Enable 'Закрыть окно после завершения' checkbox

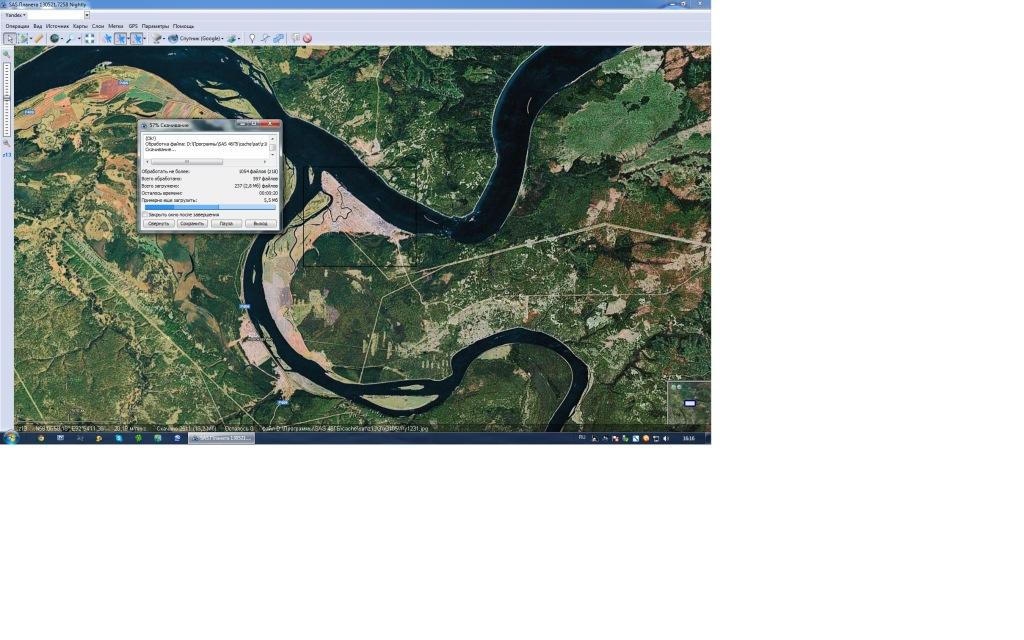tap(145, 214)
